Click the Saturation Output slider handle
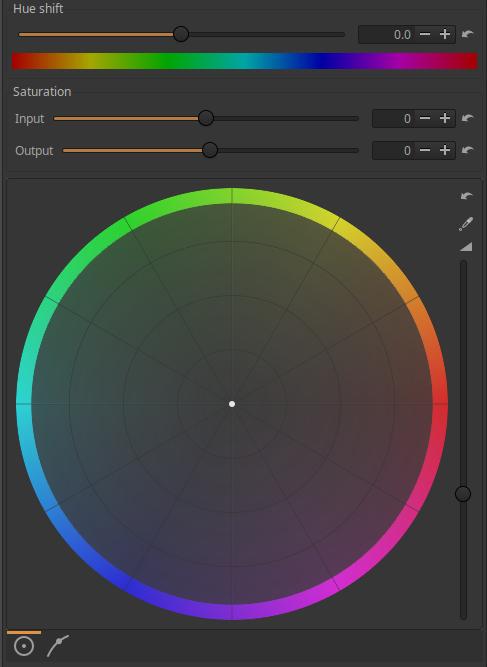The width and height of the screenshot is (487, 667). click(210, 150)
